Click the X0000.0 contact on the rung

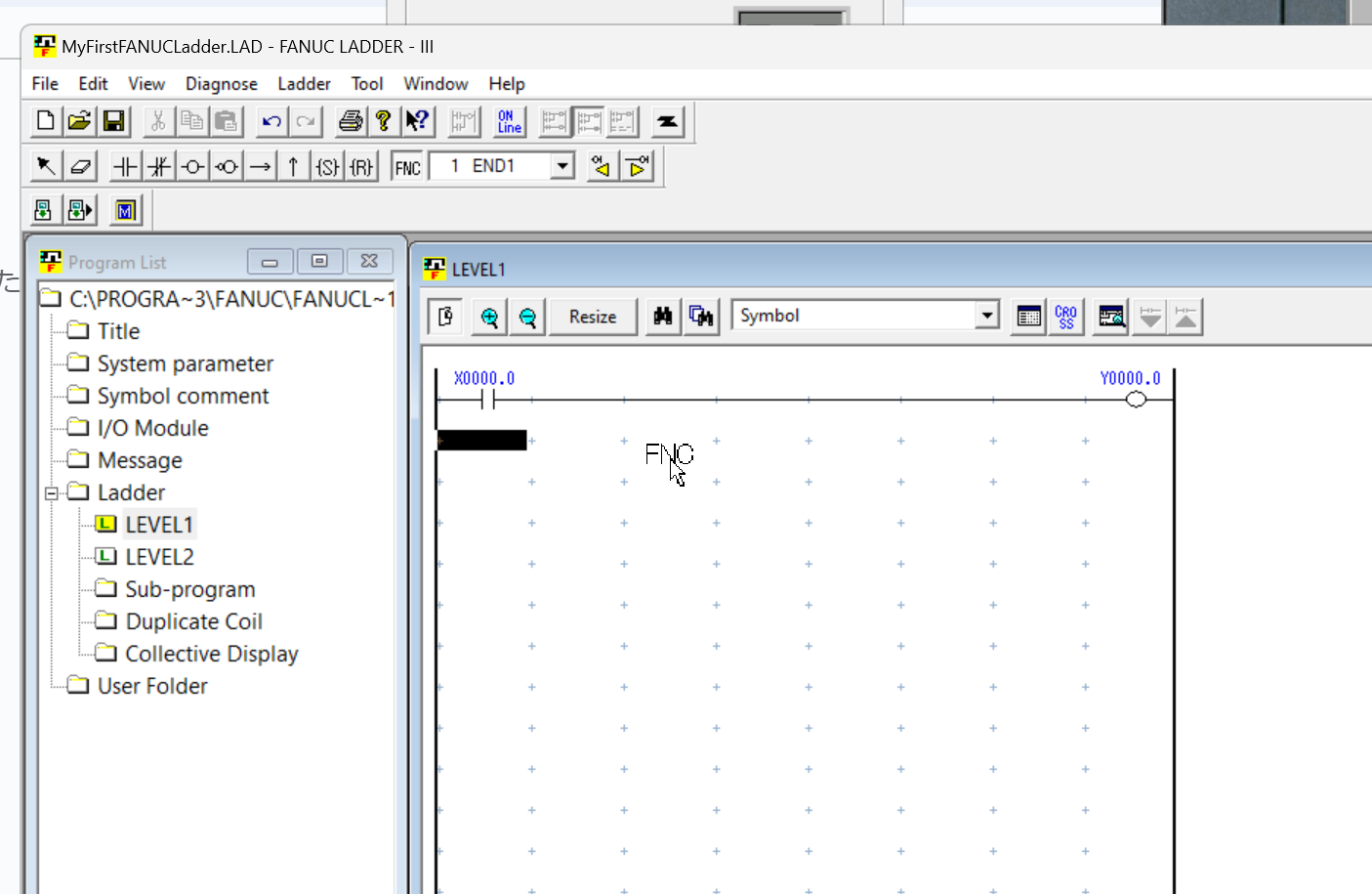click(488, 400)
